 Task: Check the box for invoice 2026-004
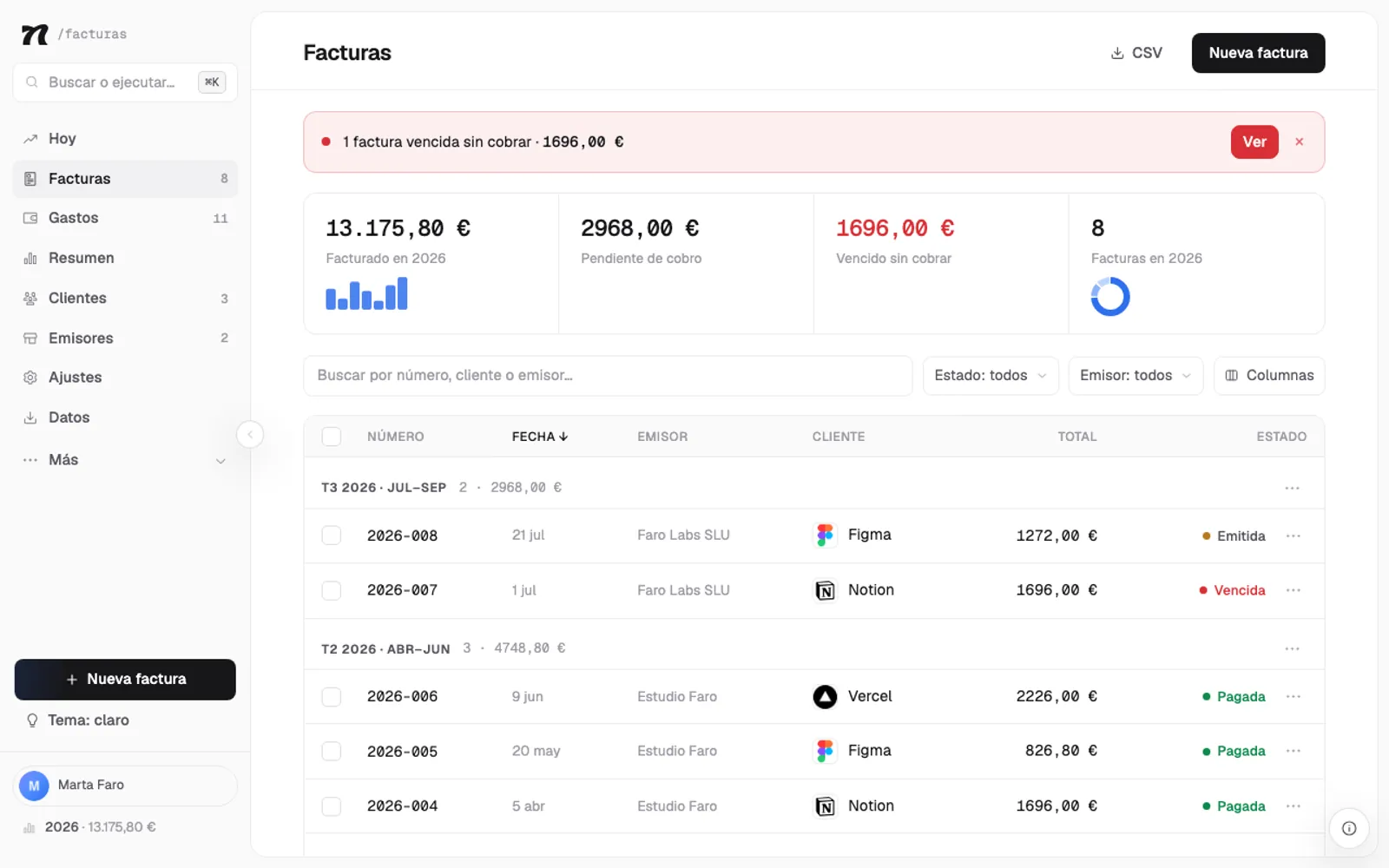(x=332, y=806)
